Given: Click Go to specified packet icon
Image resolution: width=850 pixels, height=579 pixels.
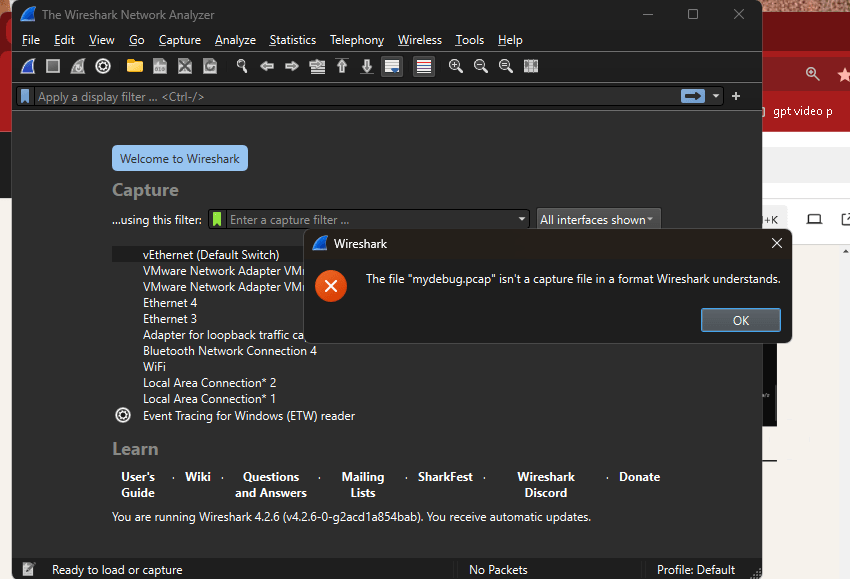Looking at the screenshot, I should tap(317, 66).
